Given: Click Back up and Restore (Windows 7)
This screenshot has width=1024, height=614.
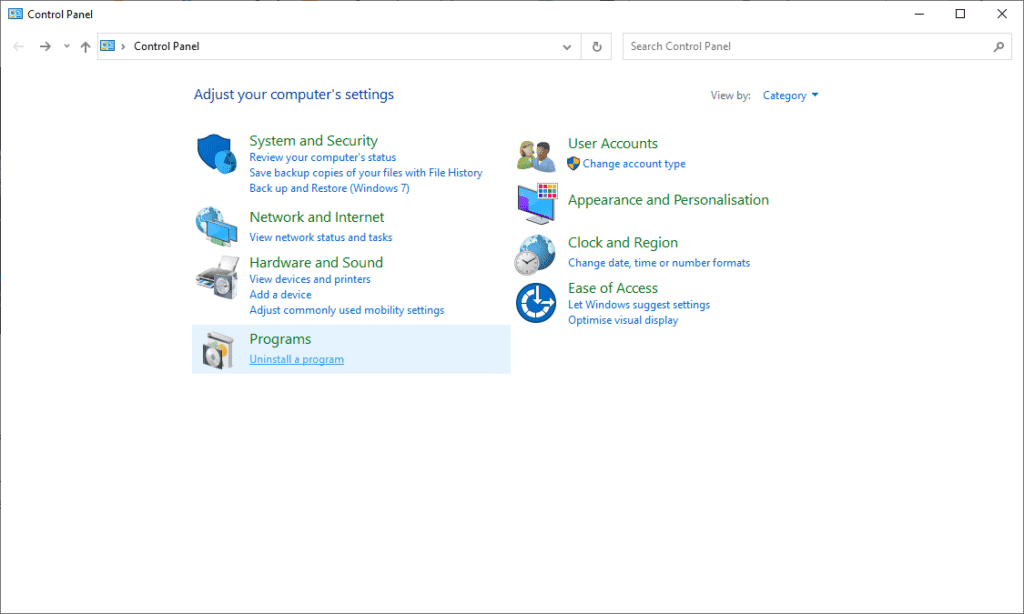Looking at the screenshot, I should 329,188.
